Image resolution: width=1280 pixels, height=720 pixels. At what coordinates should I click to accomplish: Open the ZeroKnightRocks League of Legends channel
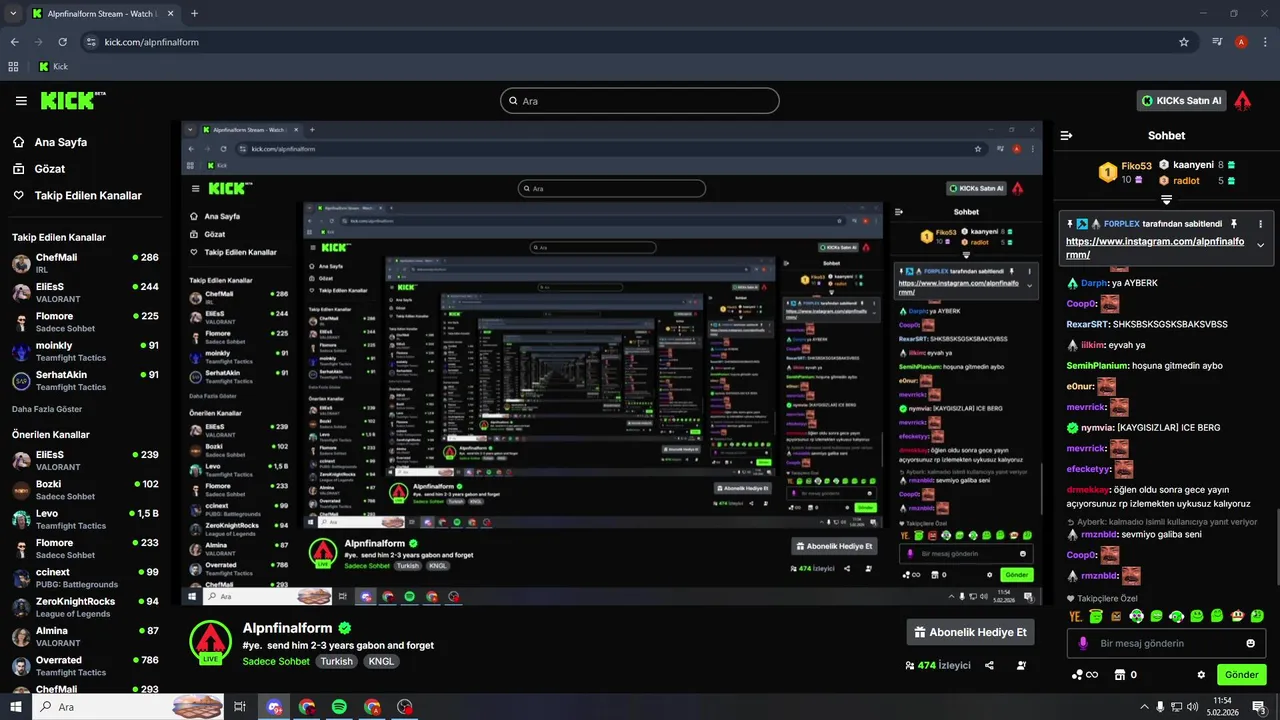(85, 607)
